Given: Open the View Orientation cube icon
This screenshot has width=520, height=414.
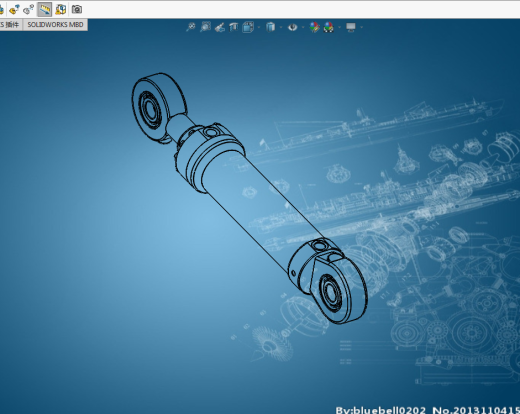Looking at the screenshot, I should click(248, 27).
